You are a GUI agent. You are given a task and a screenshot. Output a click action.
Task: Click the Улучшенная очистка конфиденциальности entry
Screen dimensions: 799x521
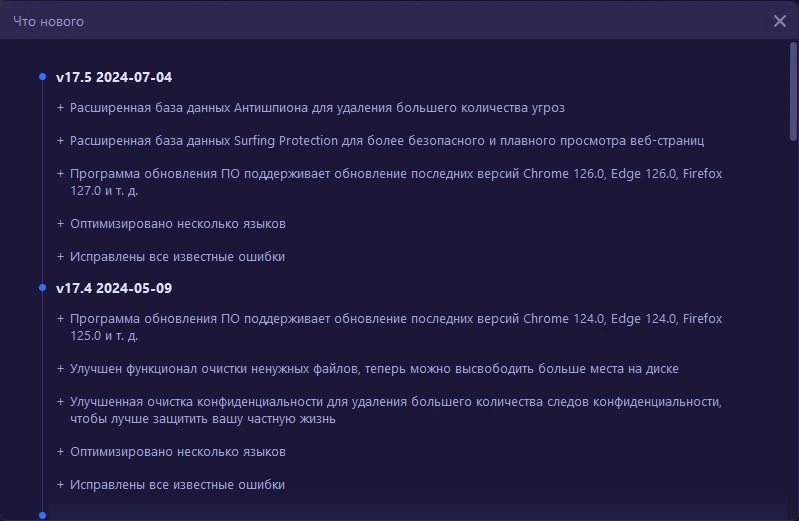[396, 410]
